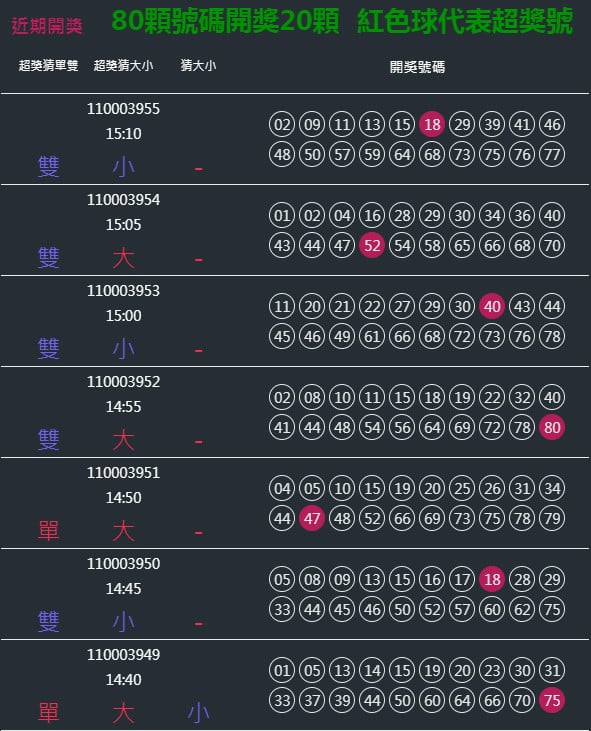Click red 大 result for draw 110003954
Viewport: 591px width, 731px height.
click(124, 258)
